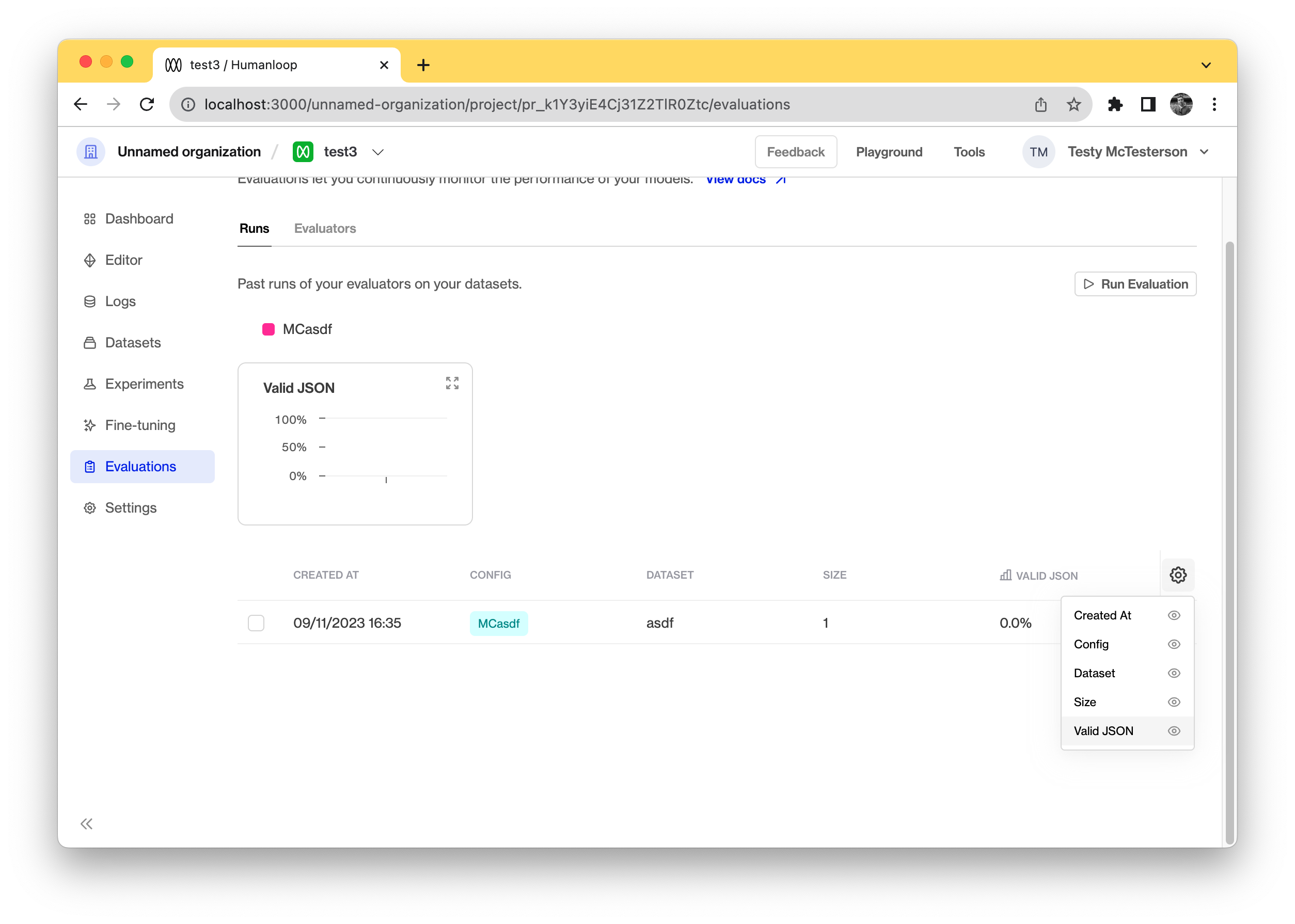Screen dimensions: 1295x924
Task: Select the 09/11/2023 run checkbox
Action: (x=256, y=623)
